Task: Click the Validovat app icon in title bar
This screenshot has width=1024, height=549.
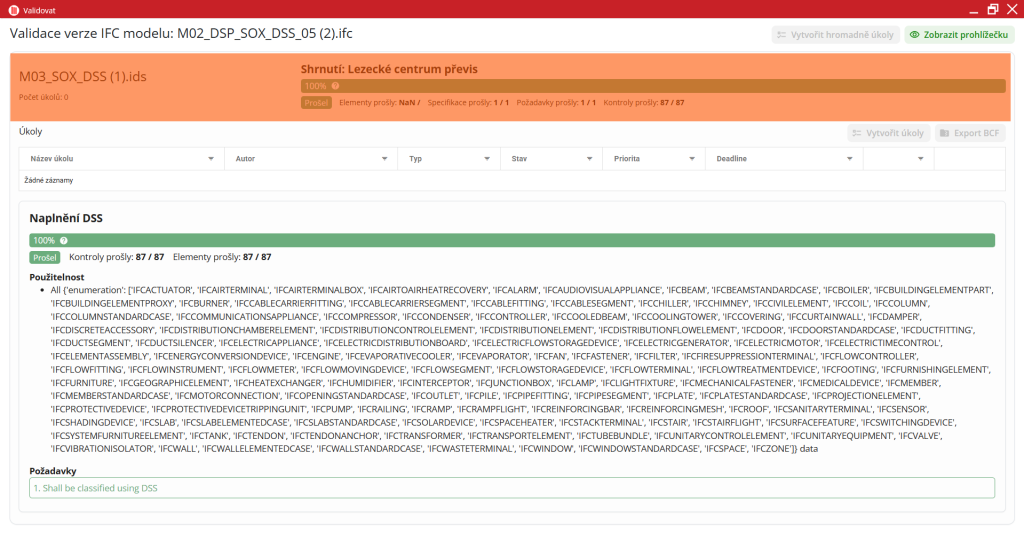Action: 12,9
